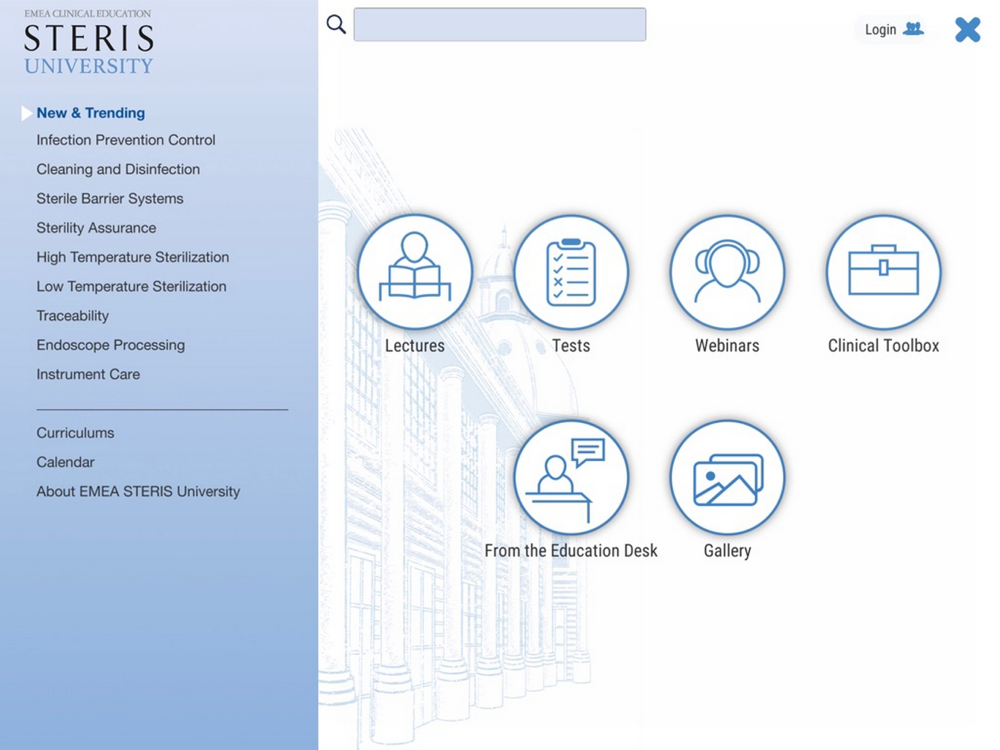
Task: Click the STERIS University logo
Action: coord(89,42)
